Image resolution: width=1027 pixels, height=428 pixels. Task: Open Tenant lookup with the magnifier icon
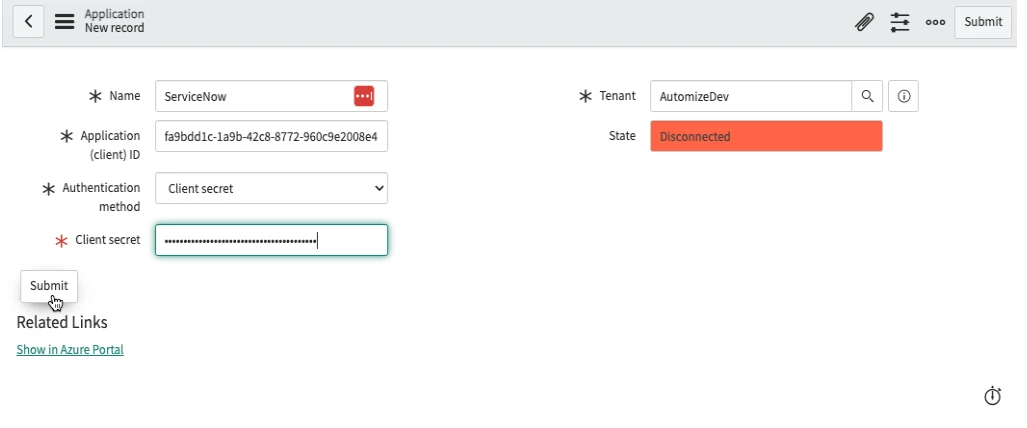(867, 96)
